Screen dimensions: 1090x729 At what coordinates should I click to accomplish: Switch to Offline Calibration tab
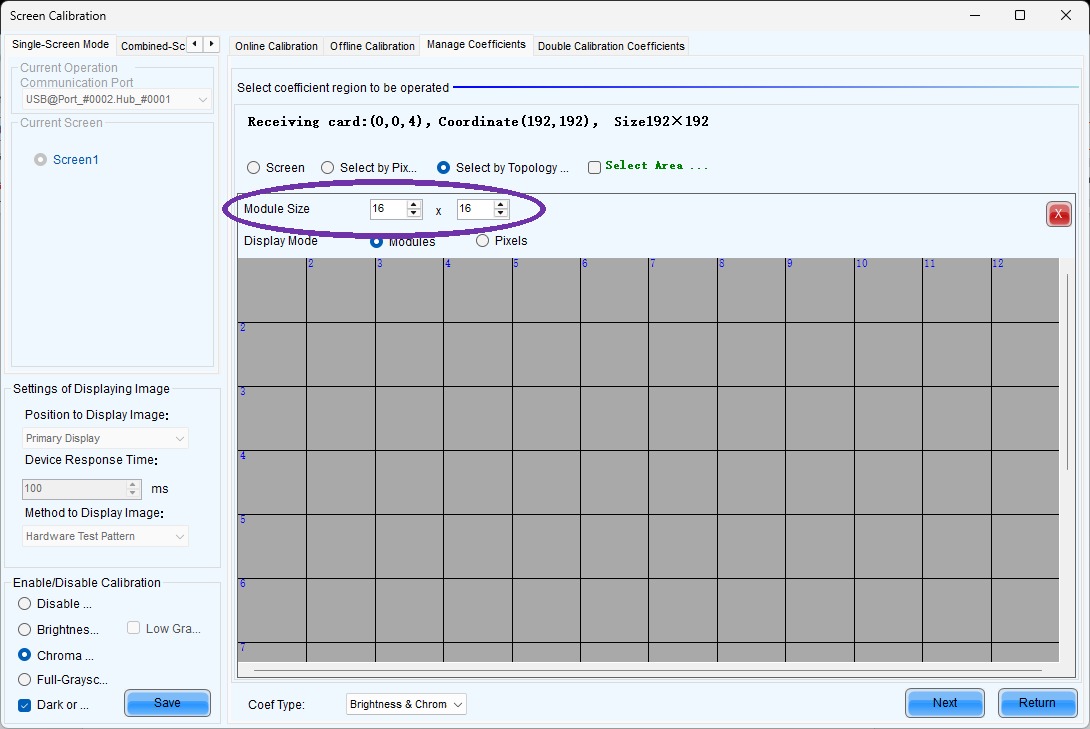click(x=372, y=46)
